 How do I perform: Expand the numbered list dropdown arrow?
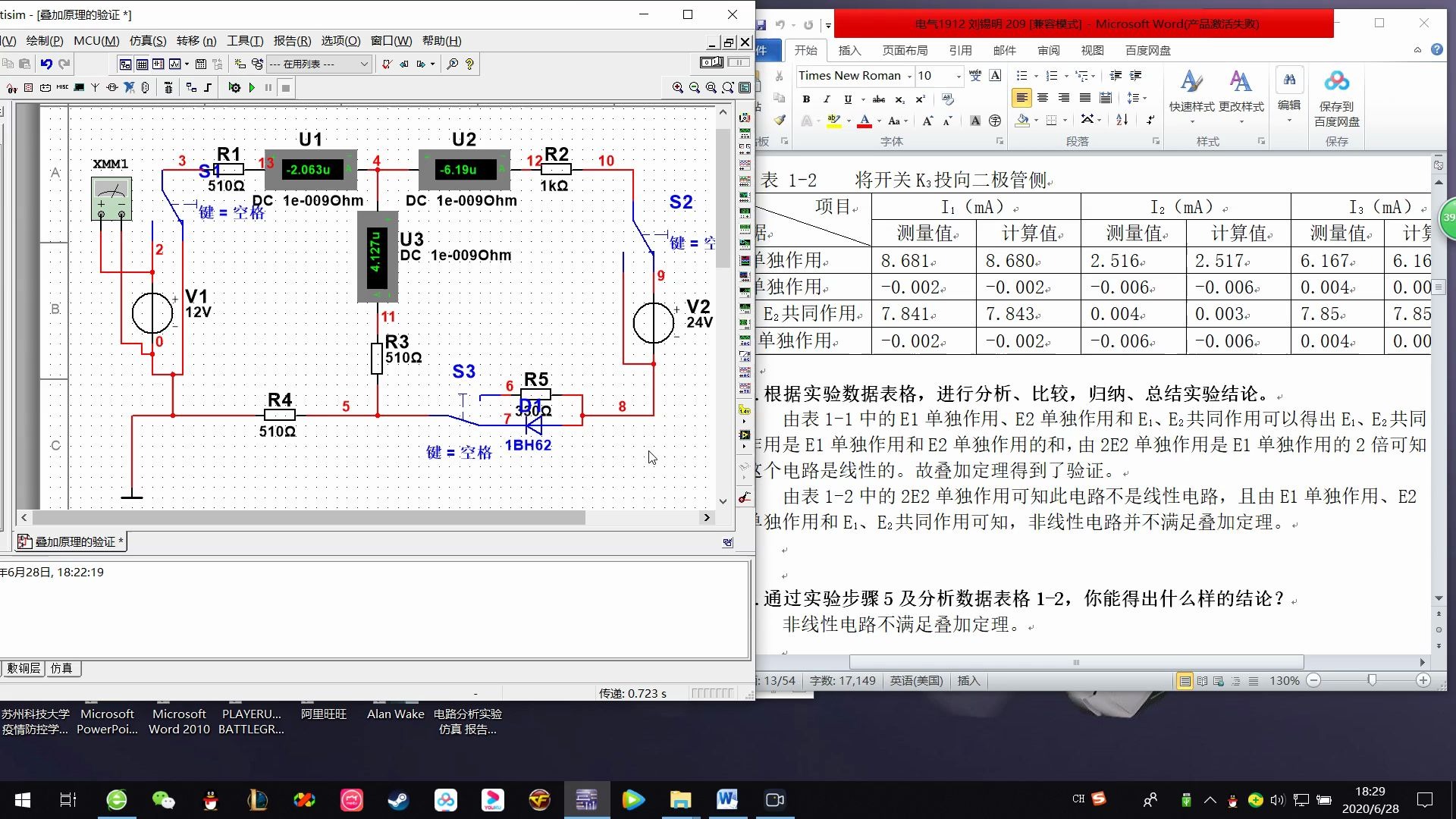[x=1066, y=76]
